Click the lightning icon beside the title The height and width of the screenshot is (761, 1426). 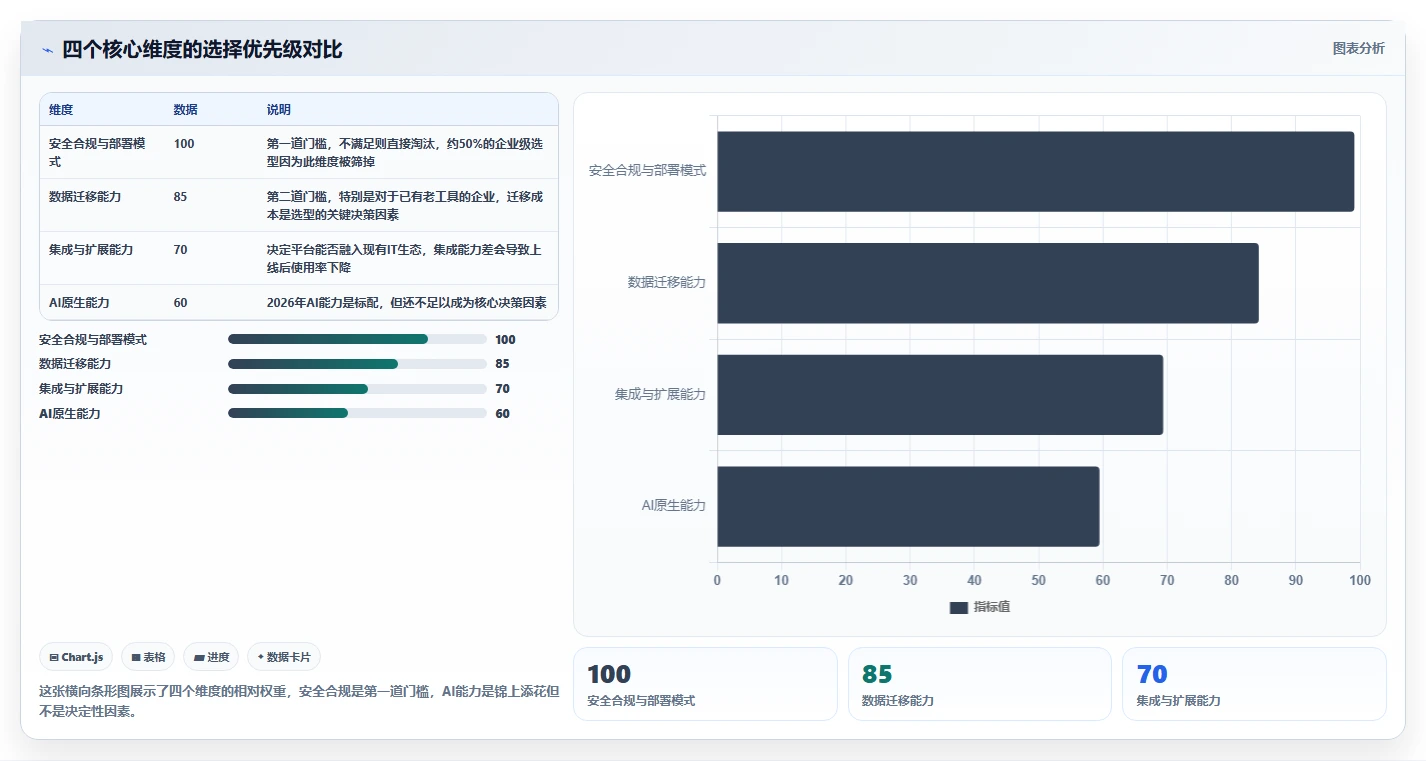click(47, 50)
